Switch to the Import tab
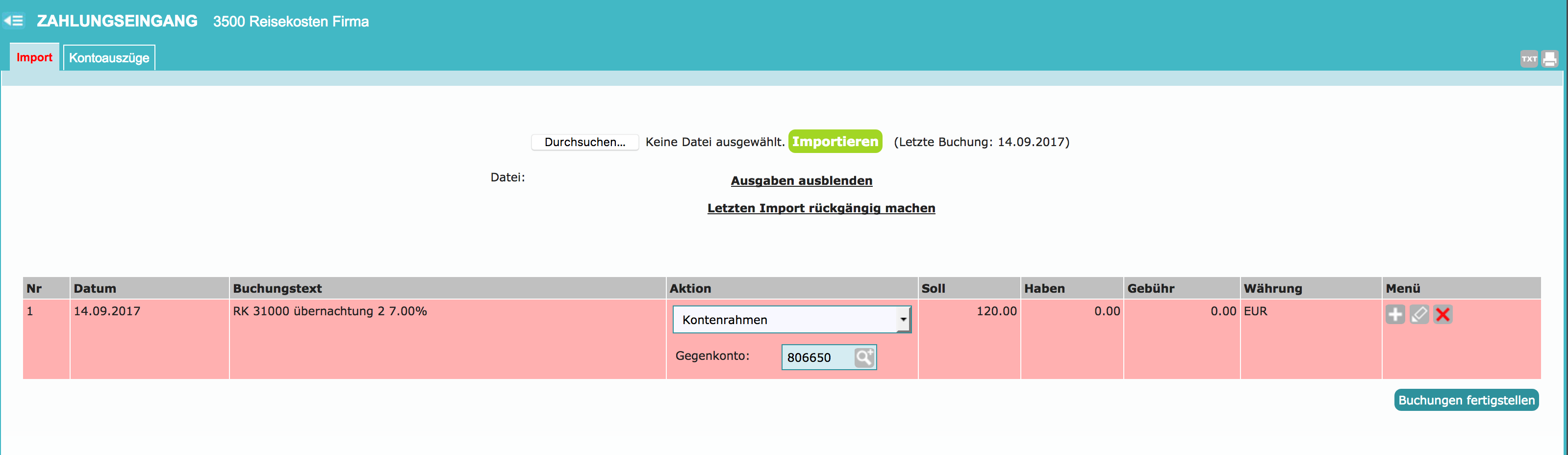1568x455 pixels. (34, 58)
